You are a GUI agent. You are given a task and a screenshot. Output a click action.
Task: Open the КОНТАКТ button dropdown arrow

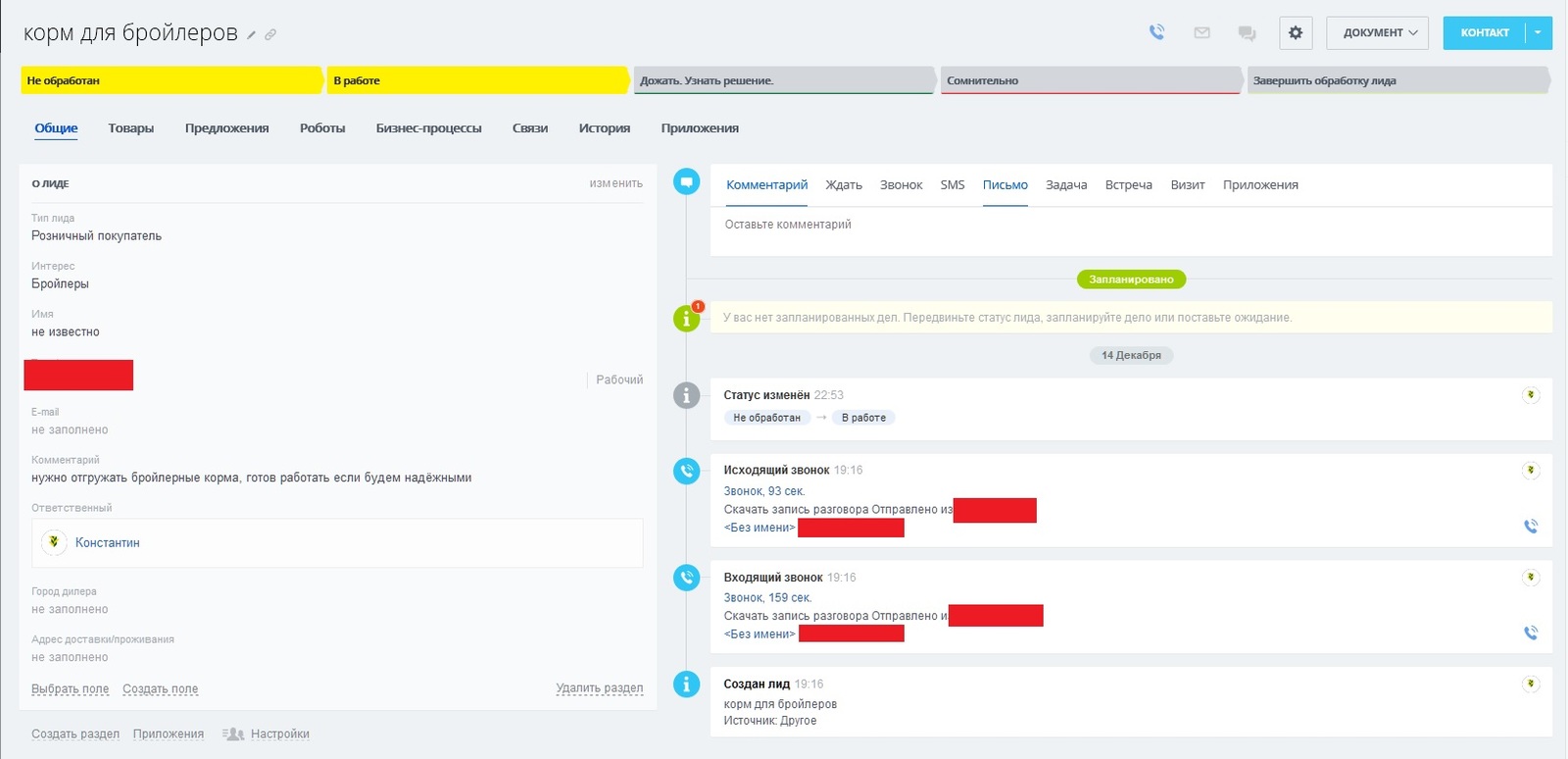1538,32
